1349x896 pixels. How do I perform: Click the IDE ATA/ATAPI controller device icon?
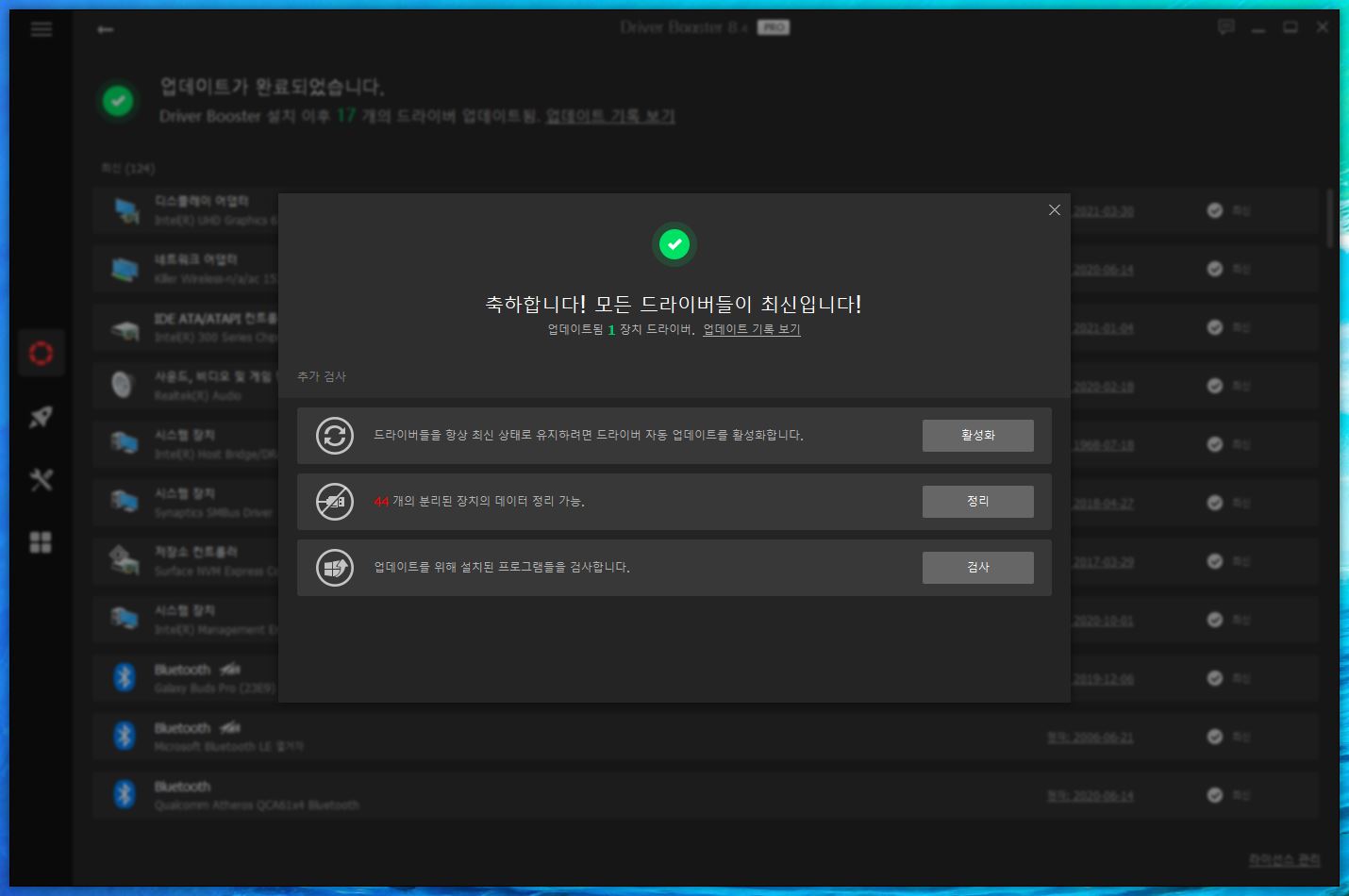tap(125, 328)
